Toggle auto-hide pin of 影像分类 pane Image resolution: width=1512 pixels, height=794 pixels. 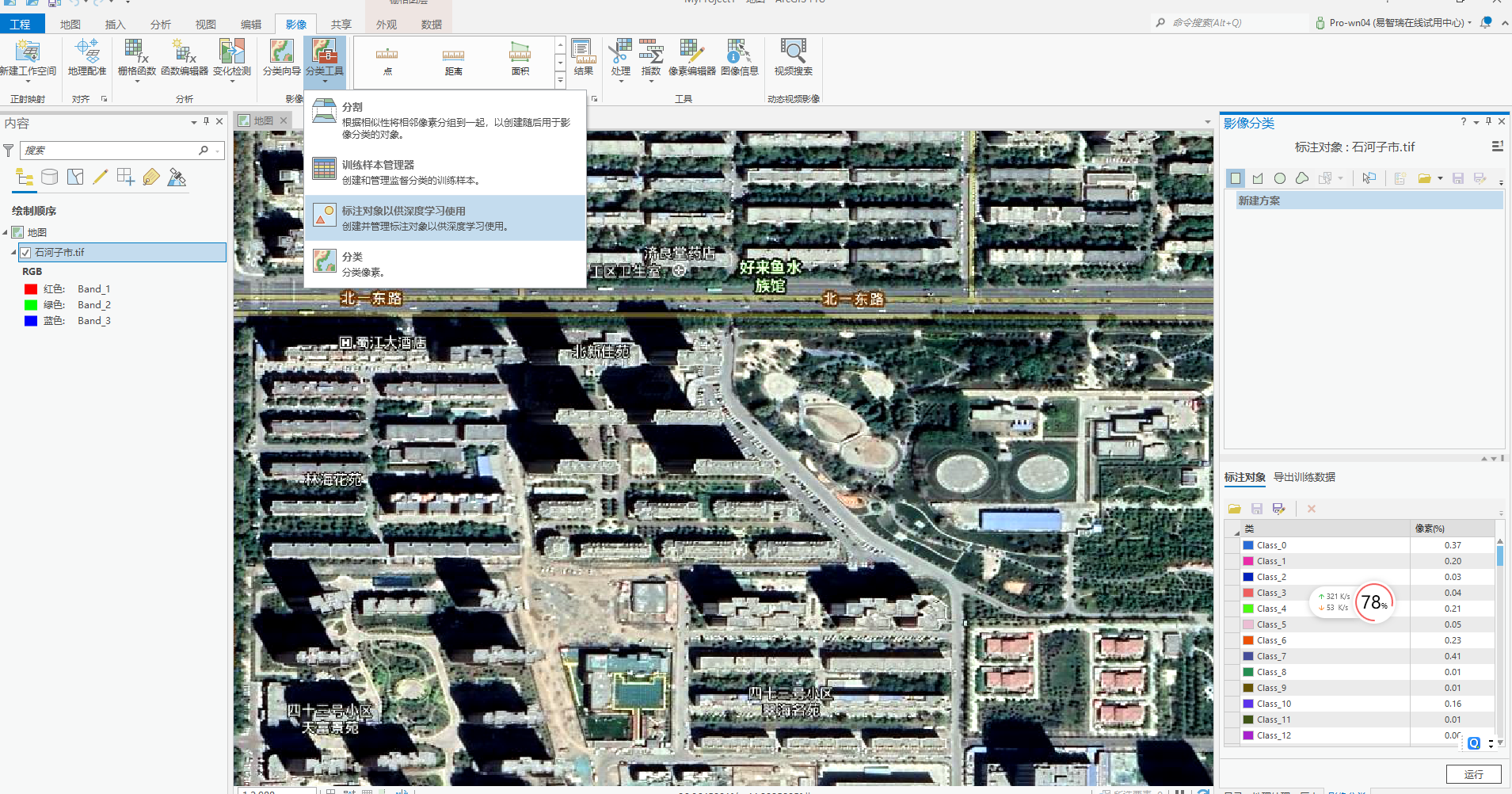[1488, 121]
